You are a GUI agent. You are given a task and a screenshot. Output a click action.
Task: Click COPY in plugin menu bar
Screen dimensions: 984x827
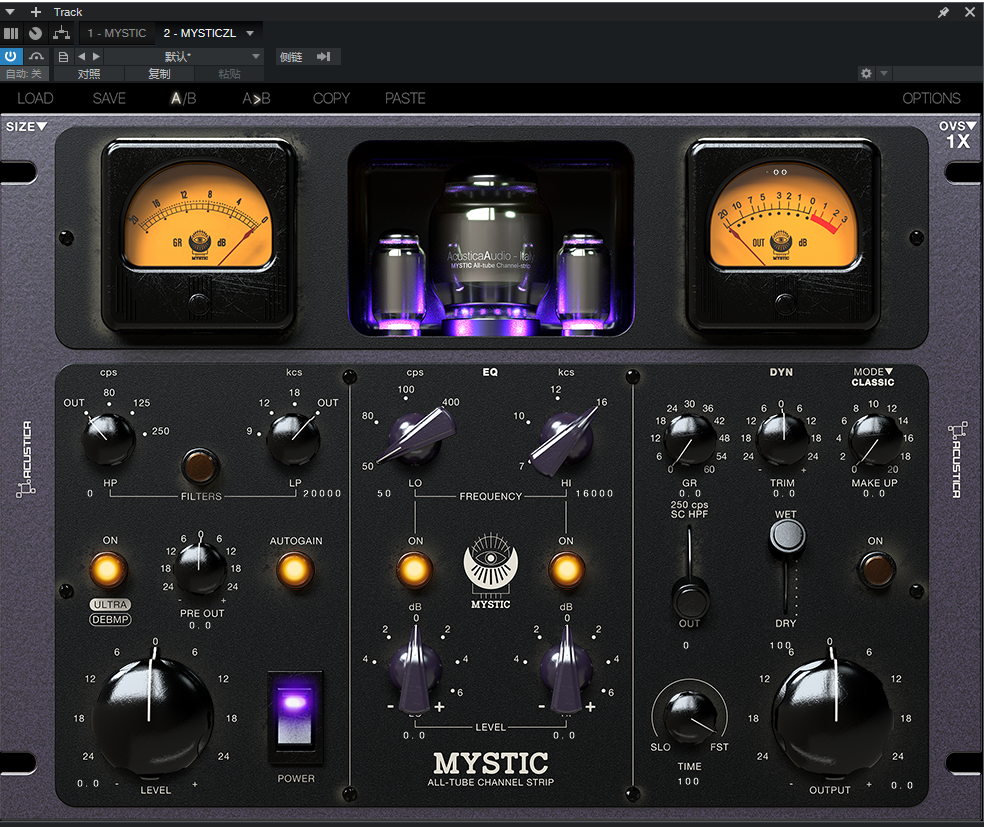(x=331, y=99)
